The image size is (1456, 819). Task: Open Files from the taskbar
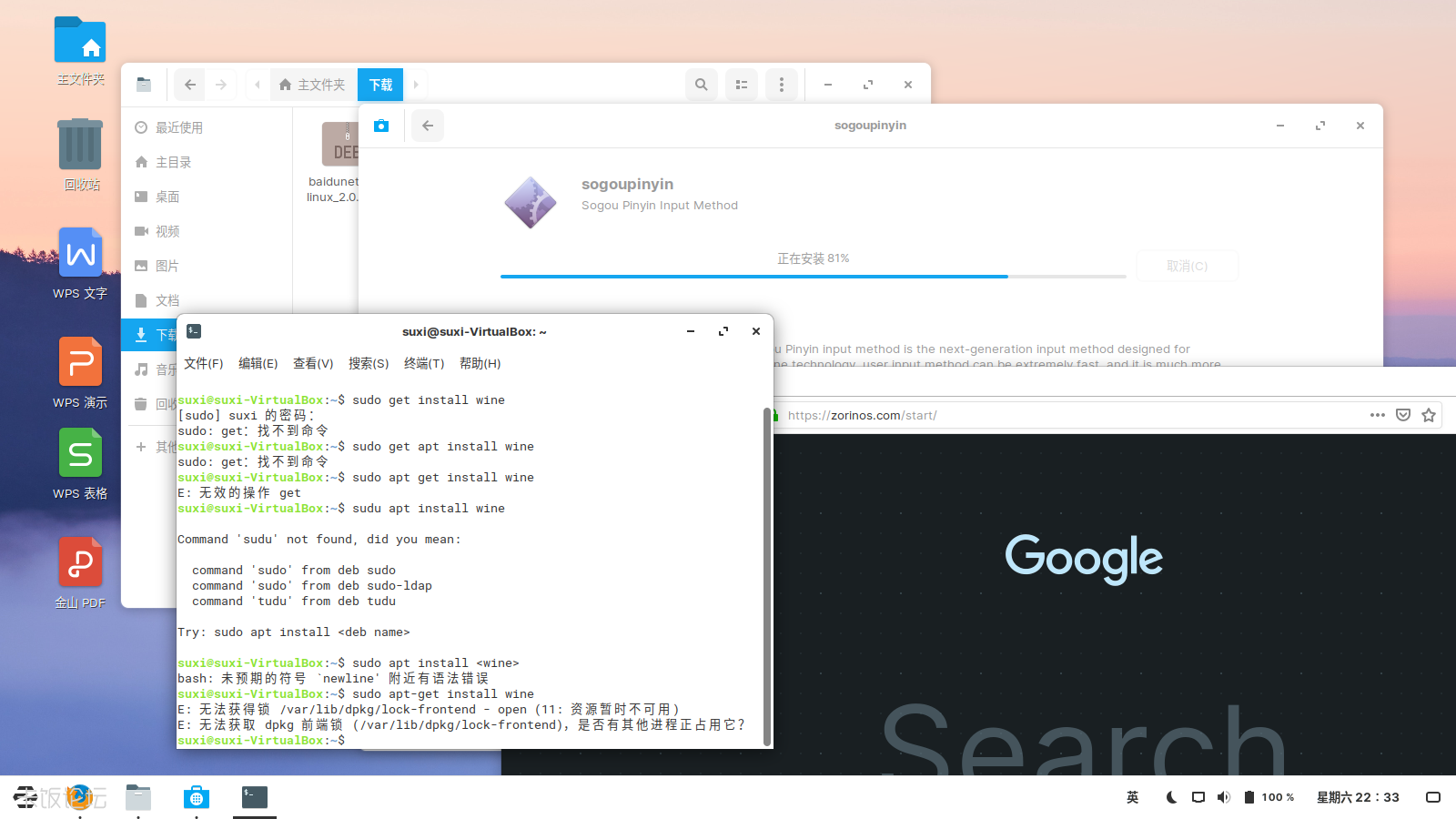coord(138,797)
